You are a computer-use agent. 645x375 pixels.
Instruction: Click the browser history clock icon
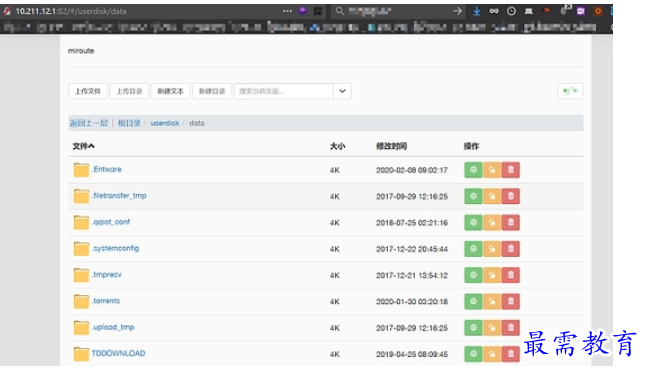[511, 11]
